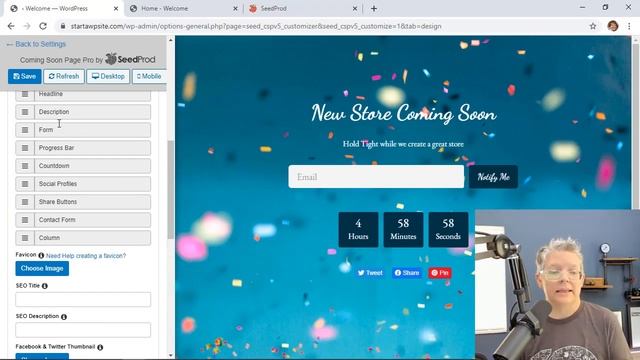This screenshot has width=640, height=360.
Task: Click the Minutes countdown box
Action: click(403, 229)
